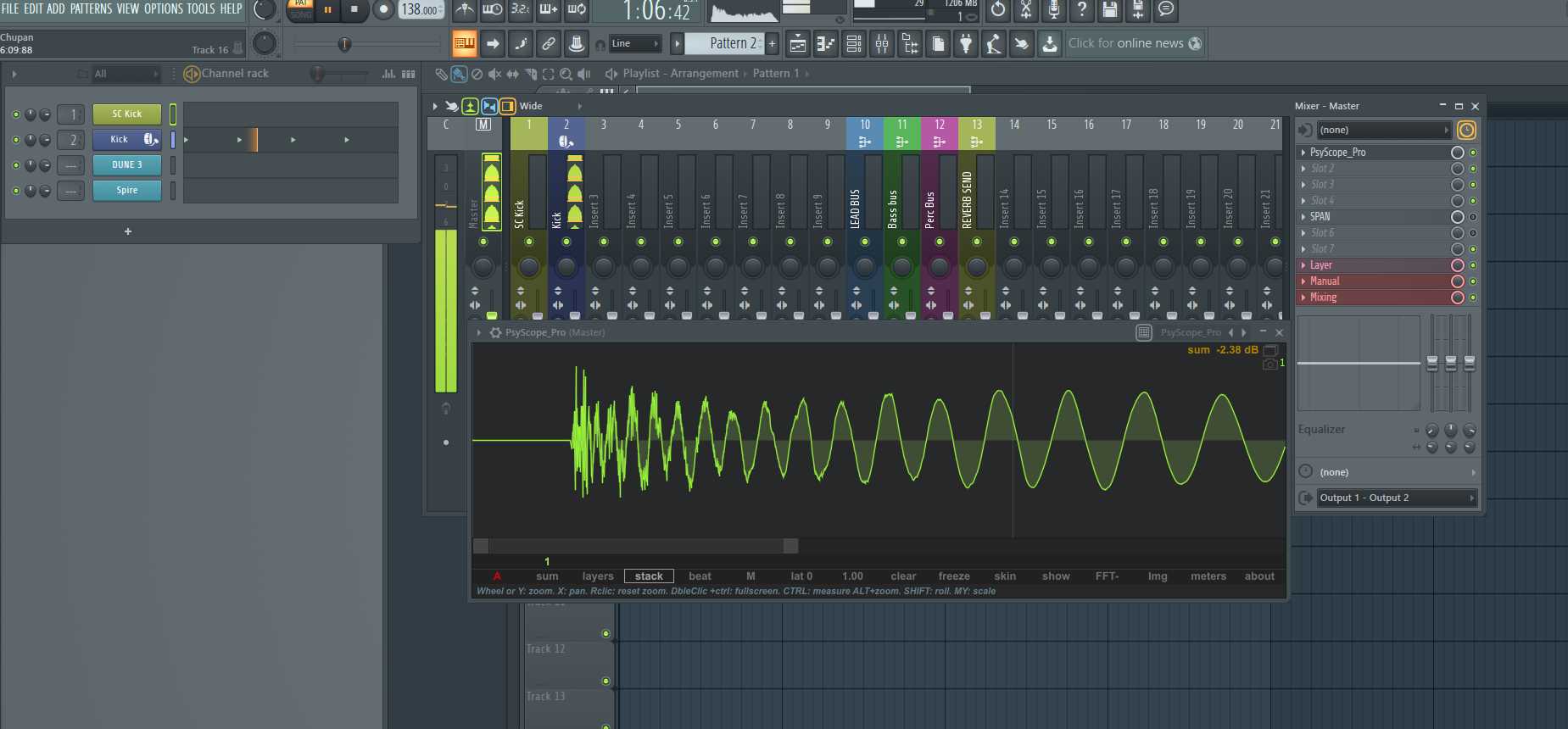Screen dimensions: 1568x729
Task: Open the OPTIONS menu
Action: 163,8
